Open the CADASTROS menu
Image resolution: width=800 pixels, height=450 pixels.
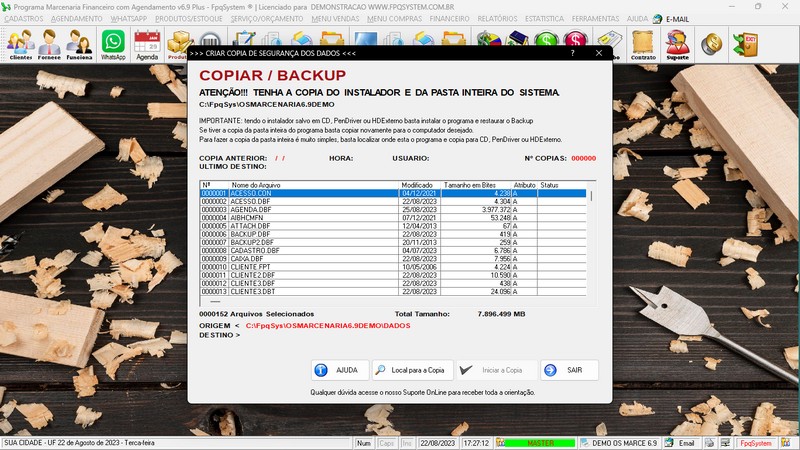[x=23, y=19]
